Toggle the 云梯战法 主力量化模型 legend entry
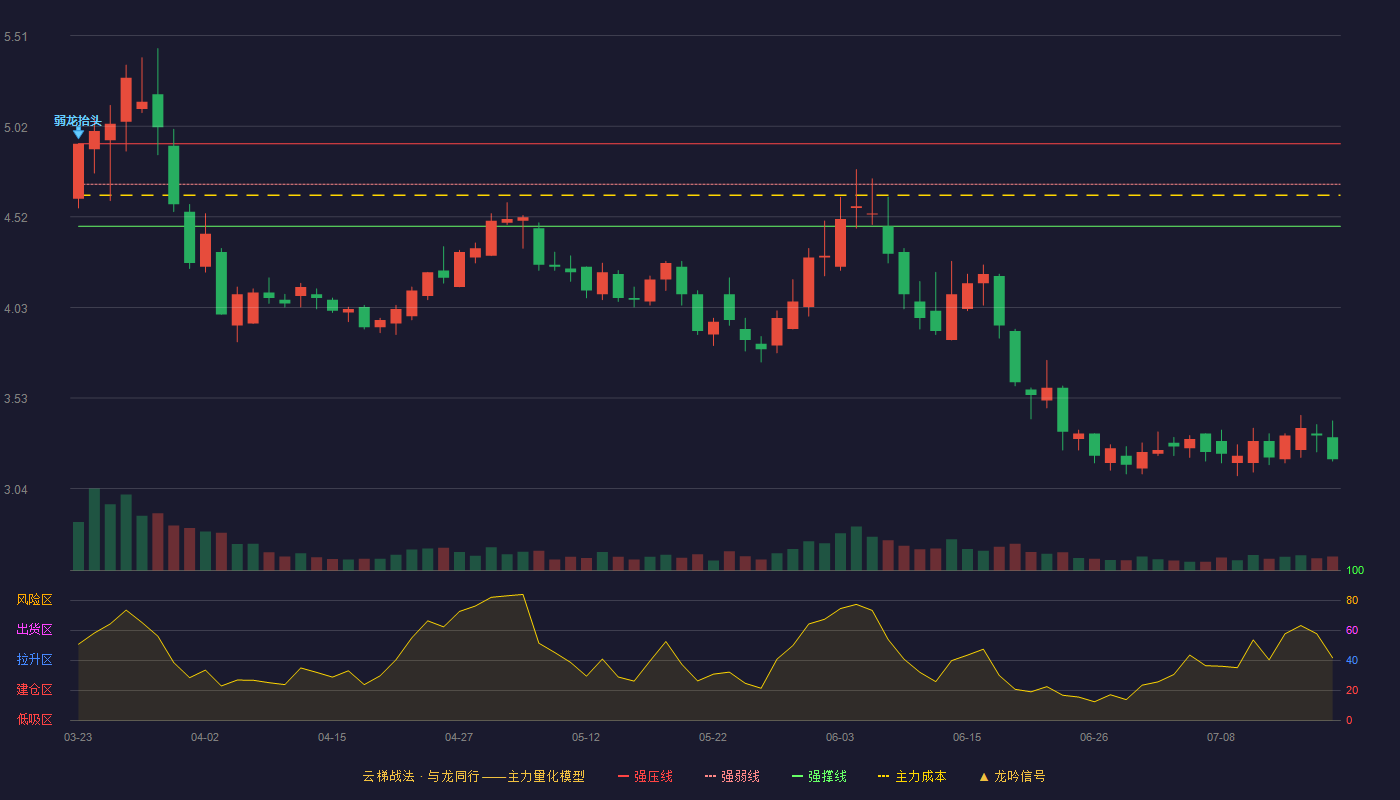This screenshot has height=800, width=1400. 473,776
